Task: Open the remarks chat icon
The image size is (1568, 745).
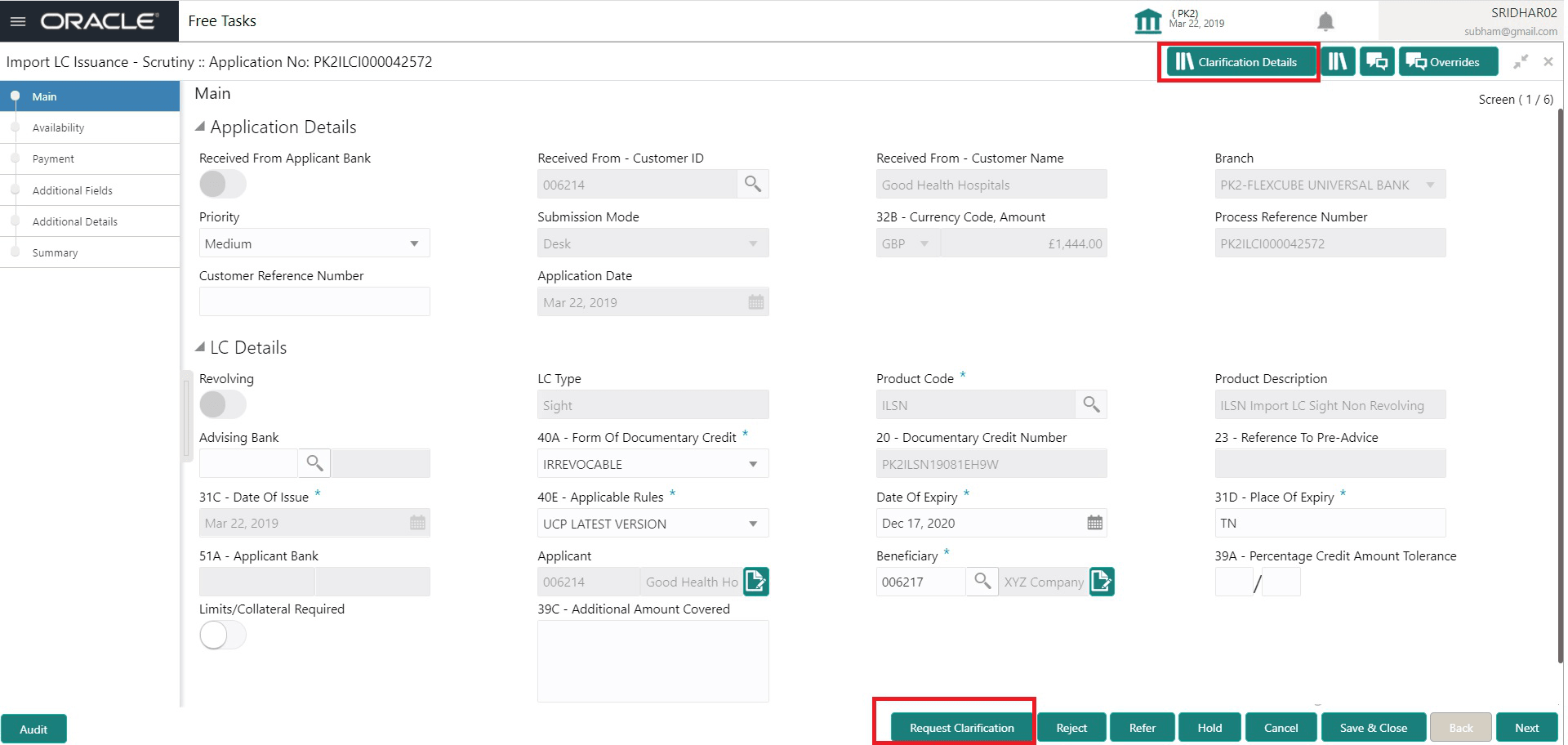Action: [1377, 61]
